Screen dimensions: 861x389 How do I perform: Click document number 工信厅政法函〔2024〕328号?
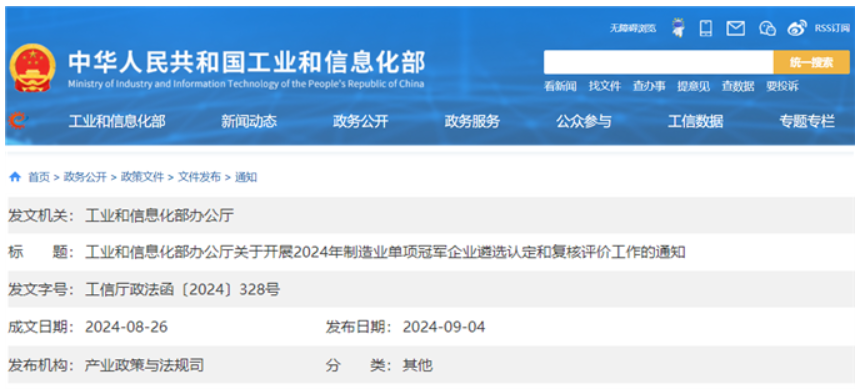pos(182,290)
